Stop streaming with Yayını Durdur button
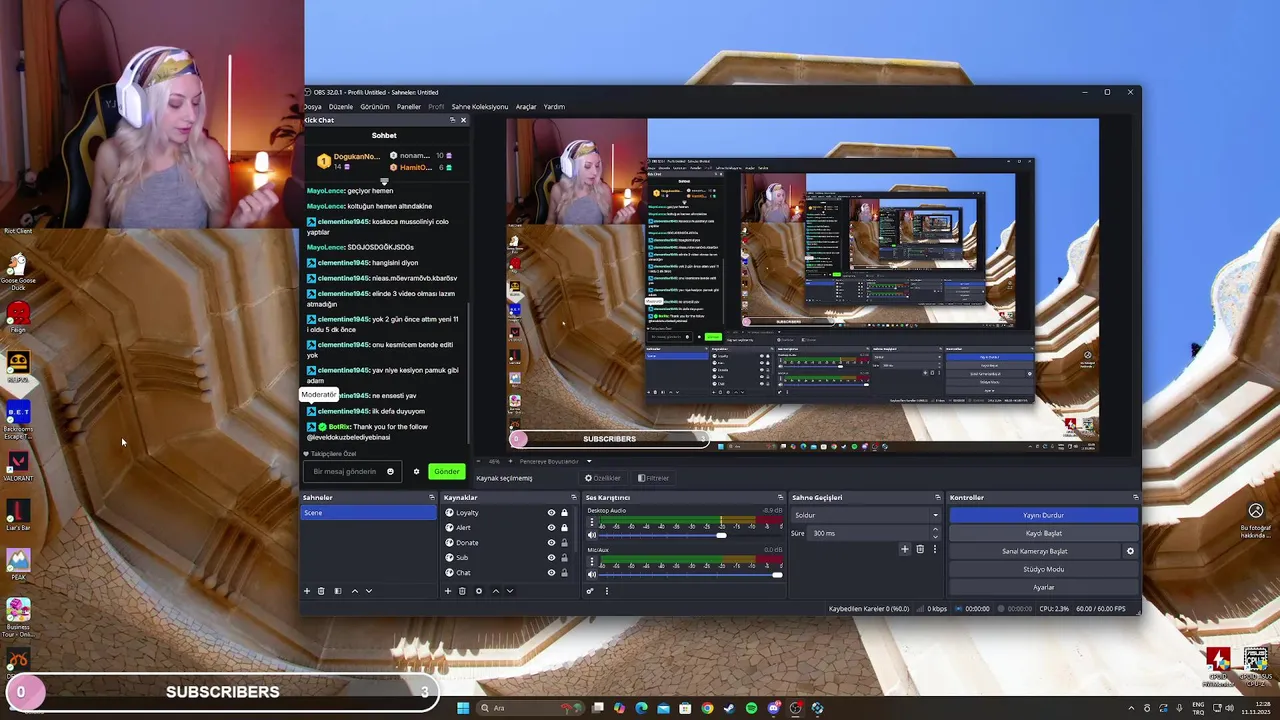 1044,515
